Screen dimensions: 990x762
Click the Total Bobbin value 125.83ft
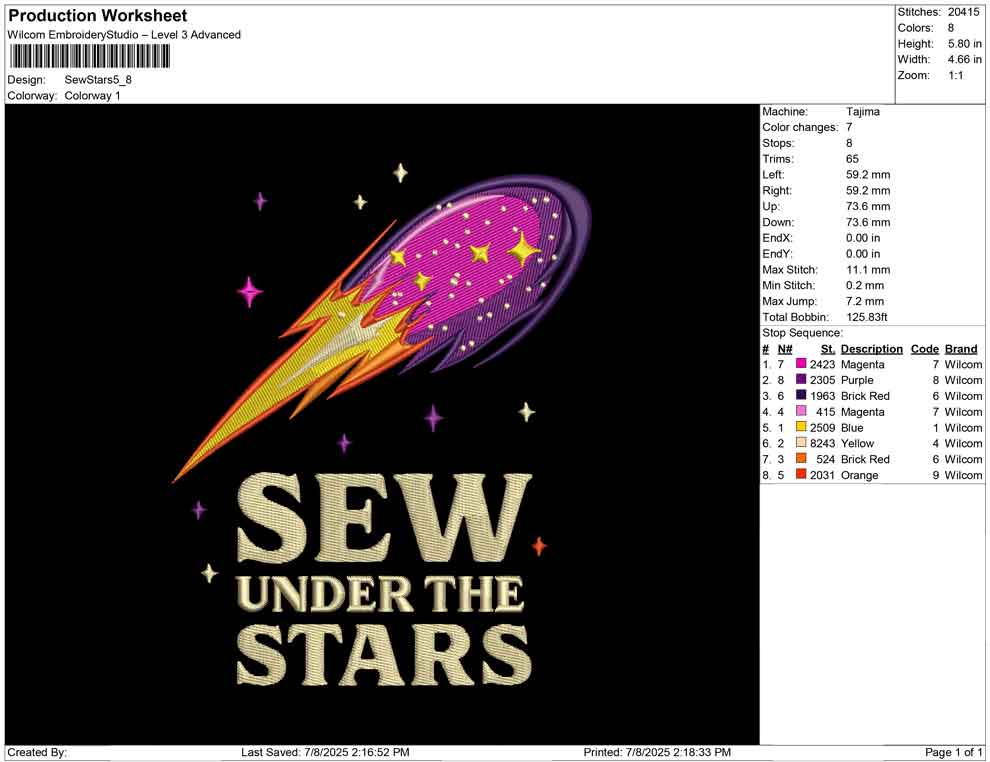867,317
